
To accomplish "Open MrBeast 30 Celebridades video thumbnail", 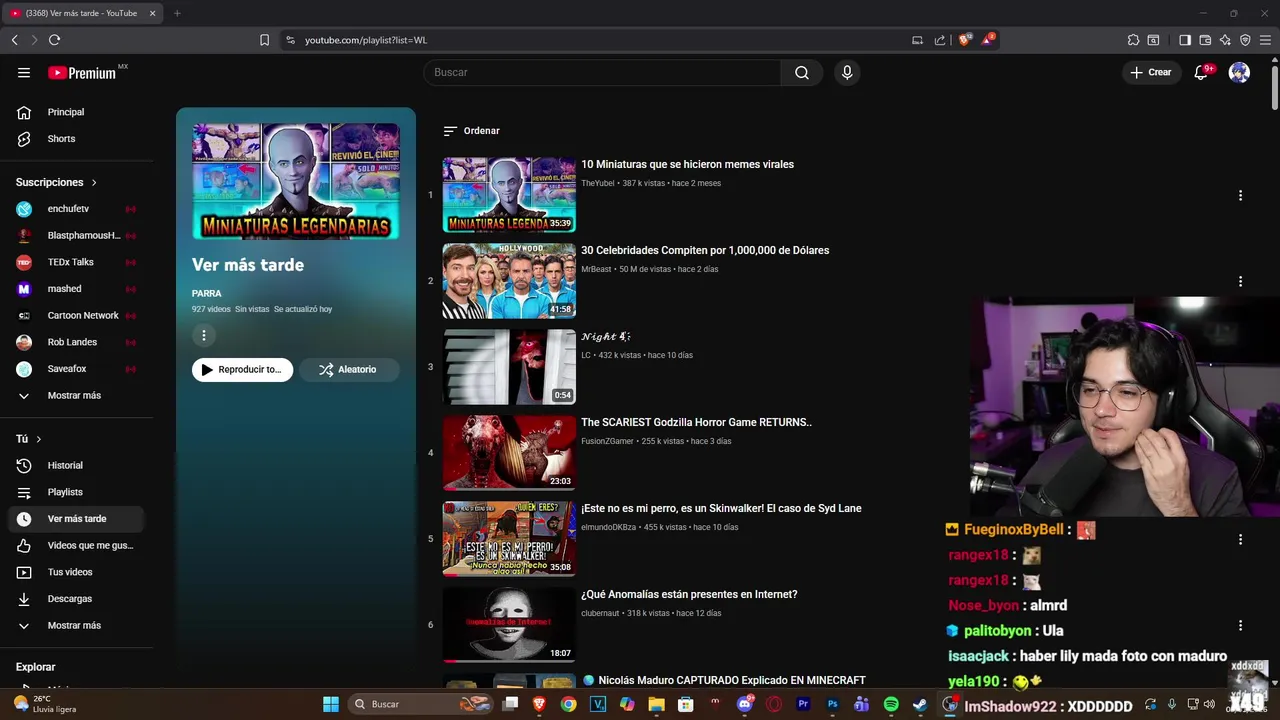I will point(509,281).
